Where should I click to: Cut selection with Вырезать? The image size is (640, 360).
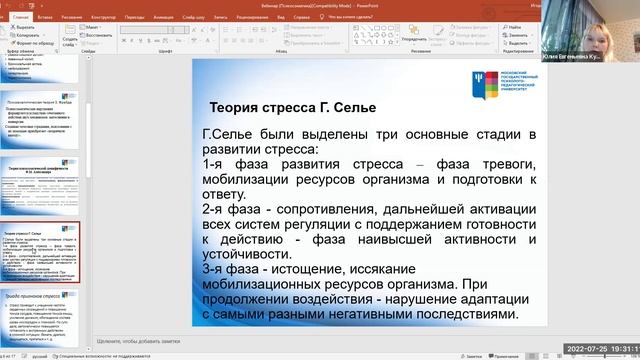click(x=23, y=27)
